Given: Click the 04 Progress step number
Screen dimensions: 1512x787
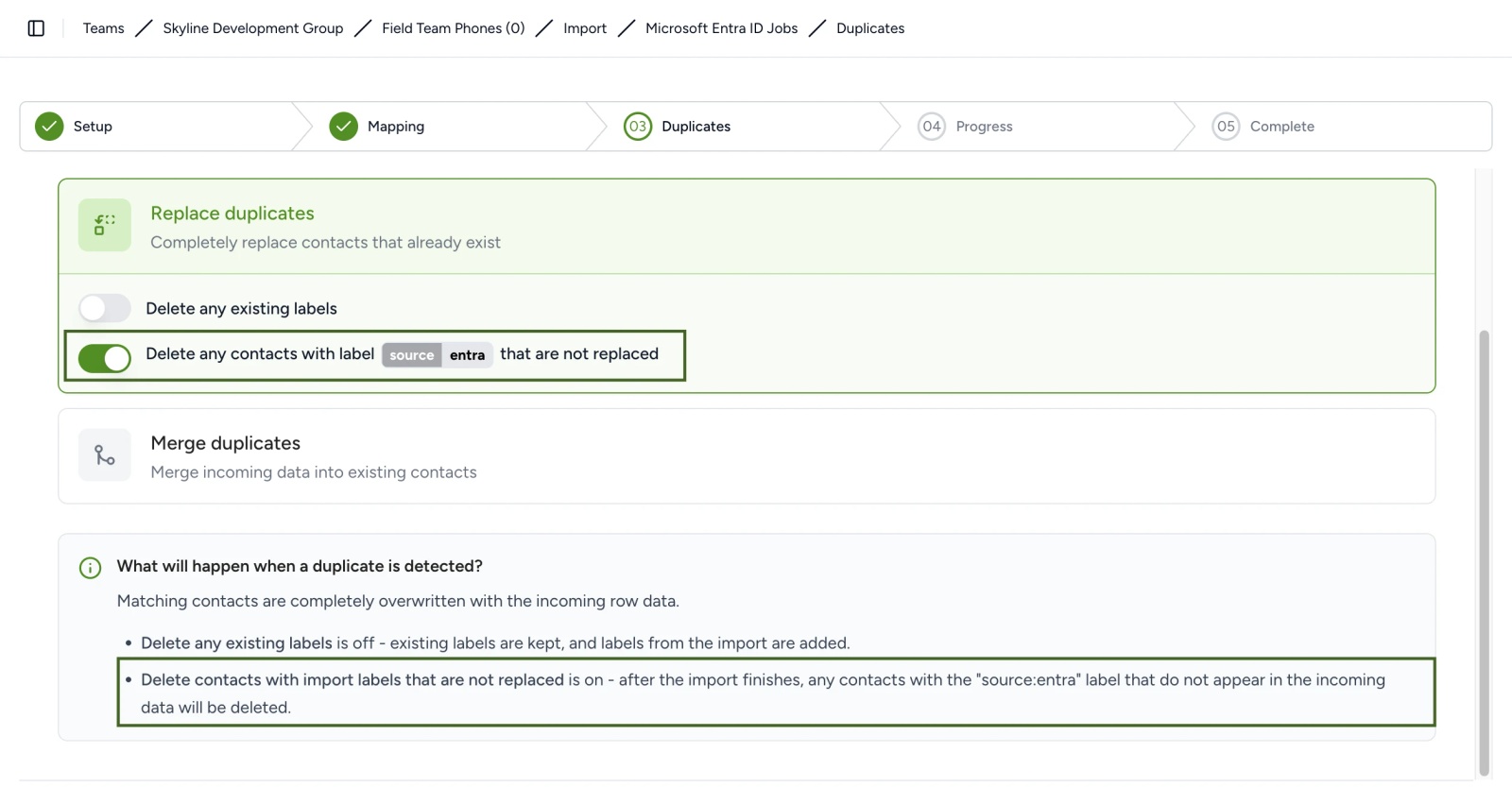Looking at the screenshot, I should pyautogui.click(x=932, y=126).
